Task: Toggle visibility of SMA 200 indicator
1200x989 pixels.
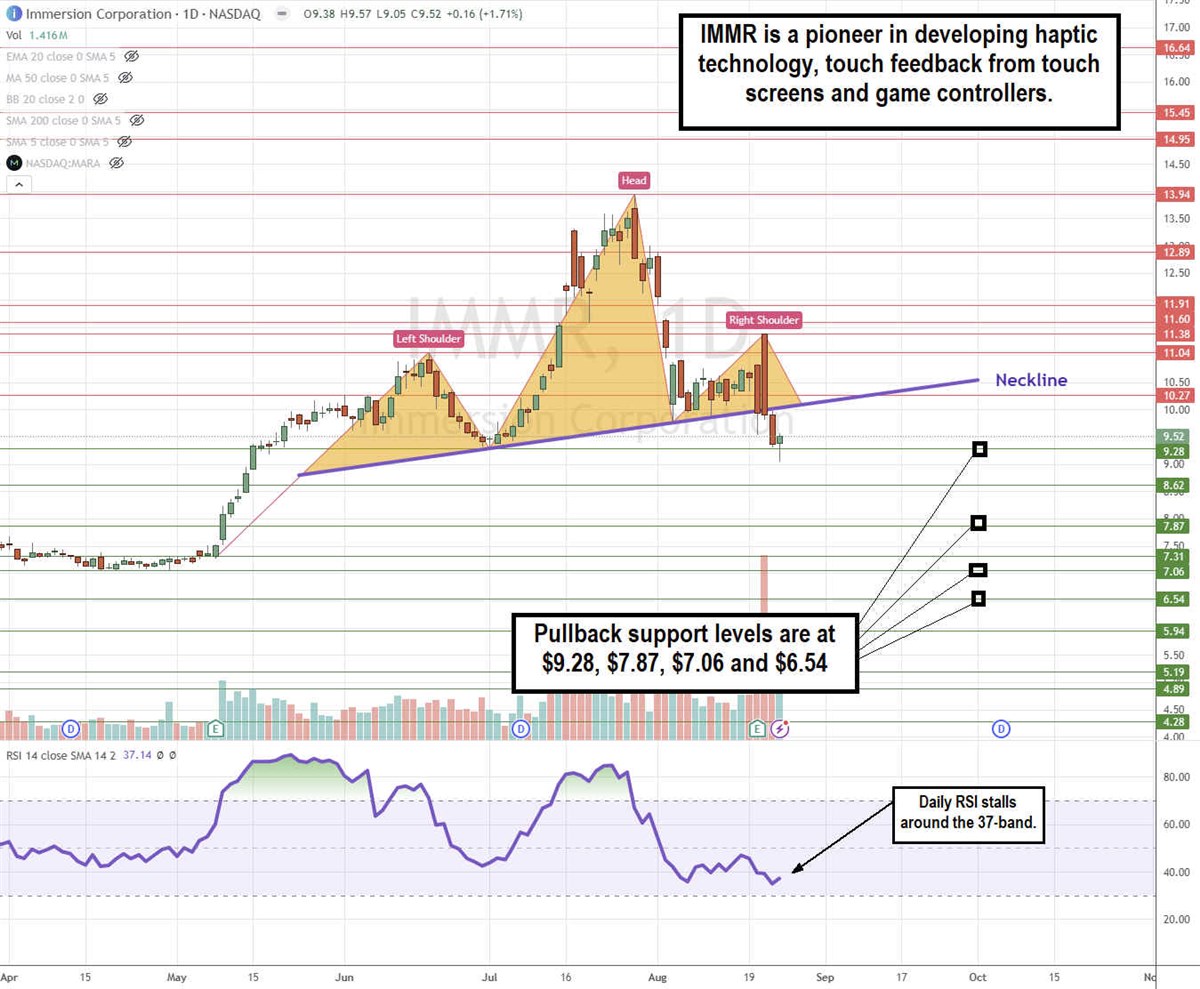Action: 137,120
